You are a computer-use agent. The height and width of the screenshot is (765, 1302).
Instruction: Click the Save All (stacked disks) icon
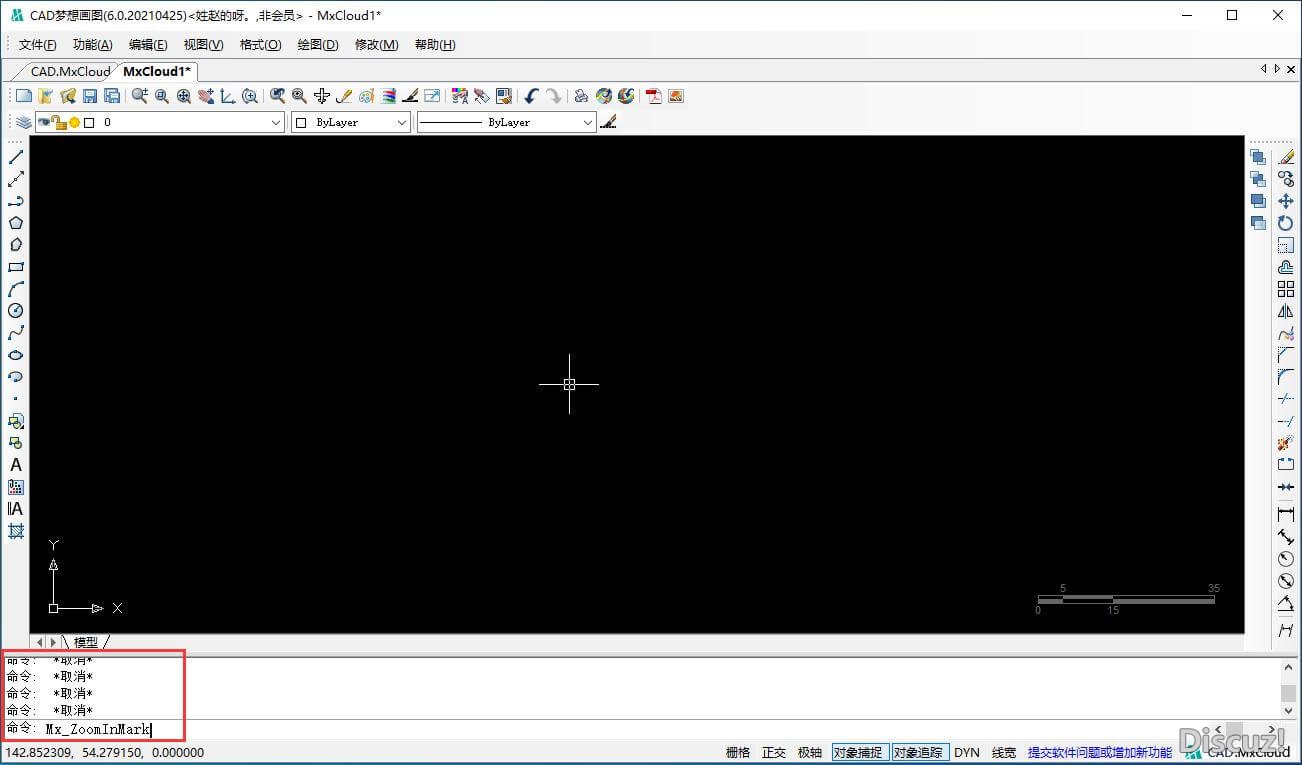coord(112,96)
